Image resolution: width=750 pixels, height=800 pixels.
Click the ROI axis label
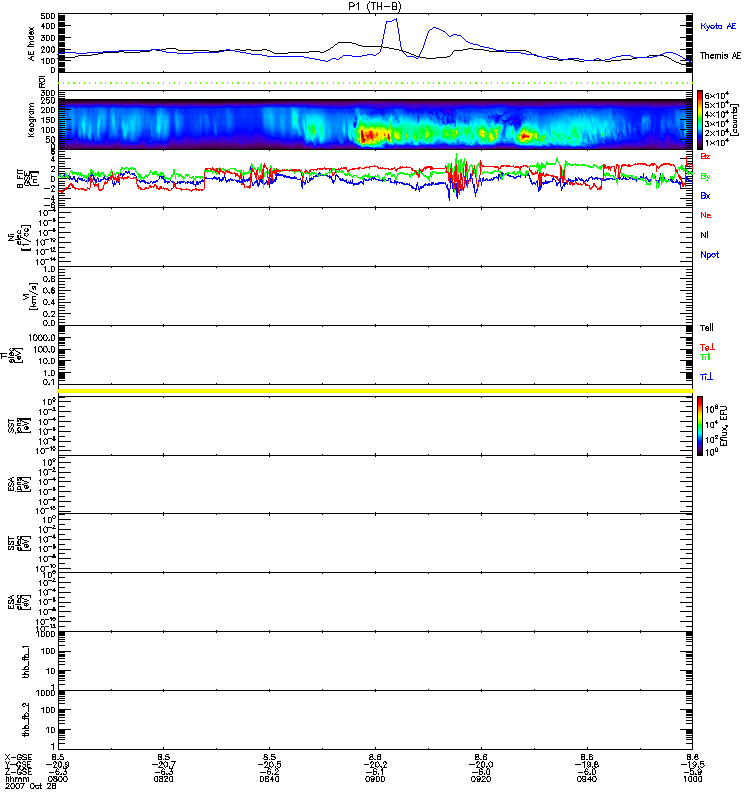point(42,82)
